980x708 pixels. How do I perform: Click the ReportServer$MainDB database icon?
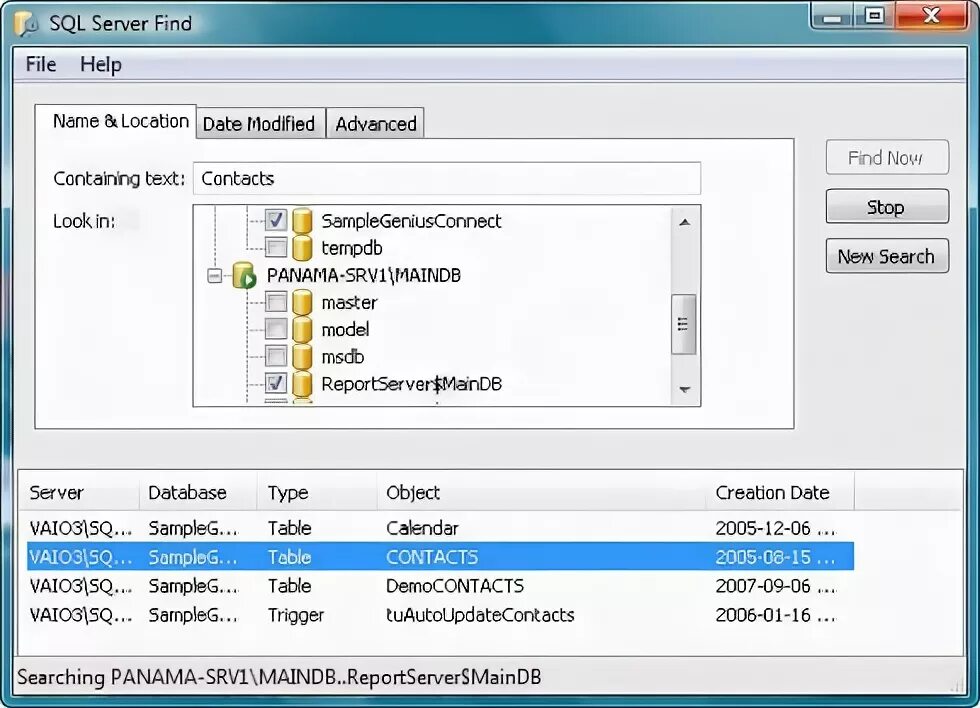(302, 384)
